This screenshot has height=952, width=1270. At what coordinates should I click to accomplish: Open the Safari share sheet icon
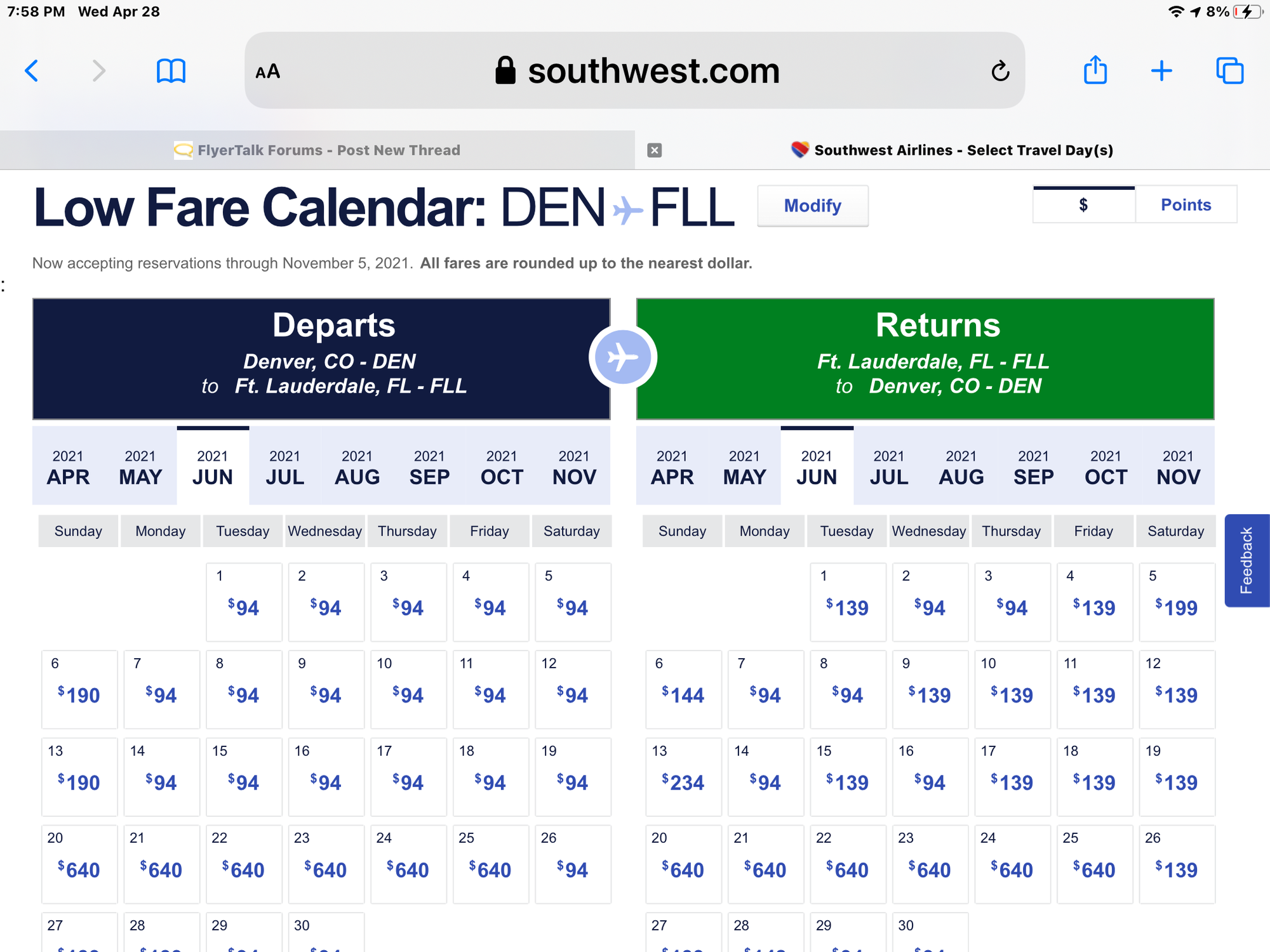click(1095, 69)
